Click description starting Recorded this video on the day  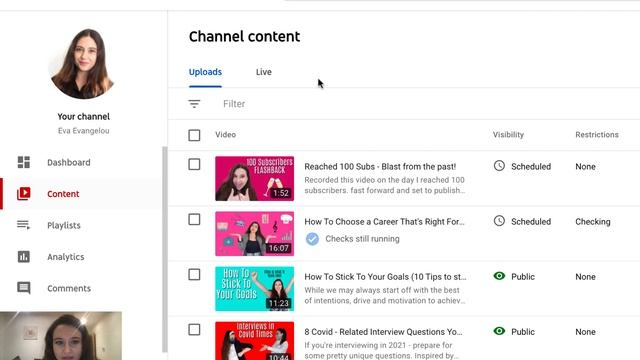pyautogui.click(x=384, y=185)
